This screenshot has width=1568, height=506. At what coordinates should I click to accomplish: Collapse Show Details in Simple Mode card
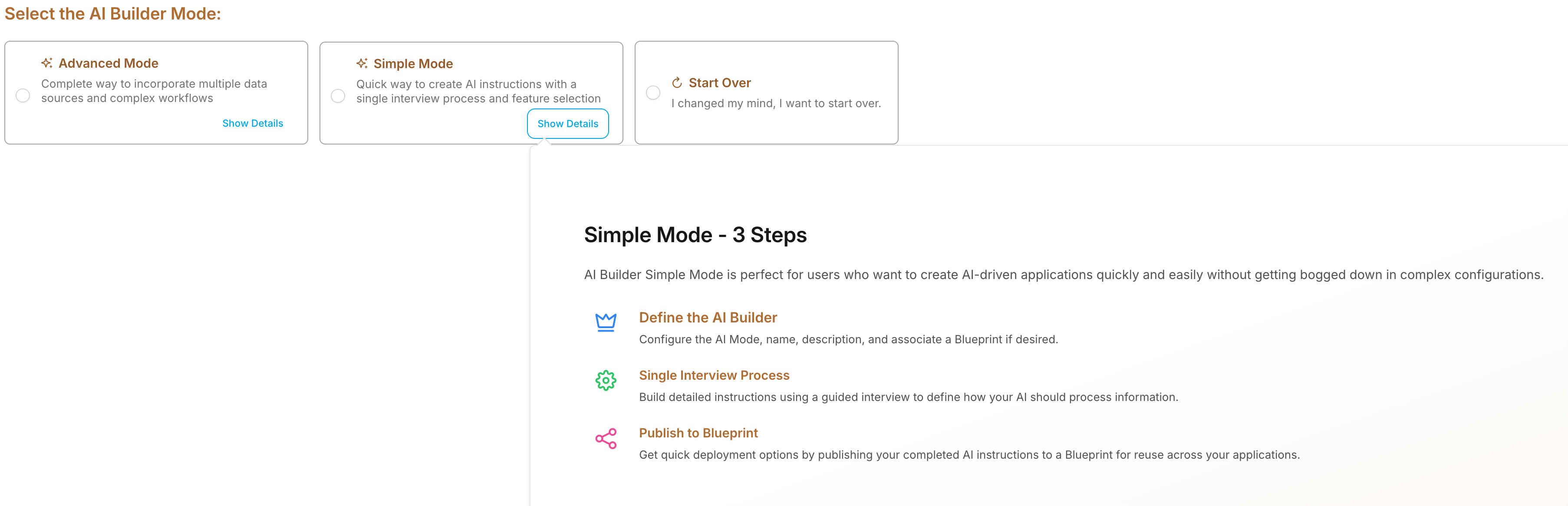click(x=568, y=123)
